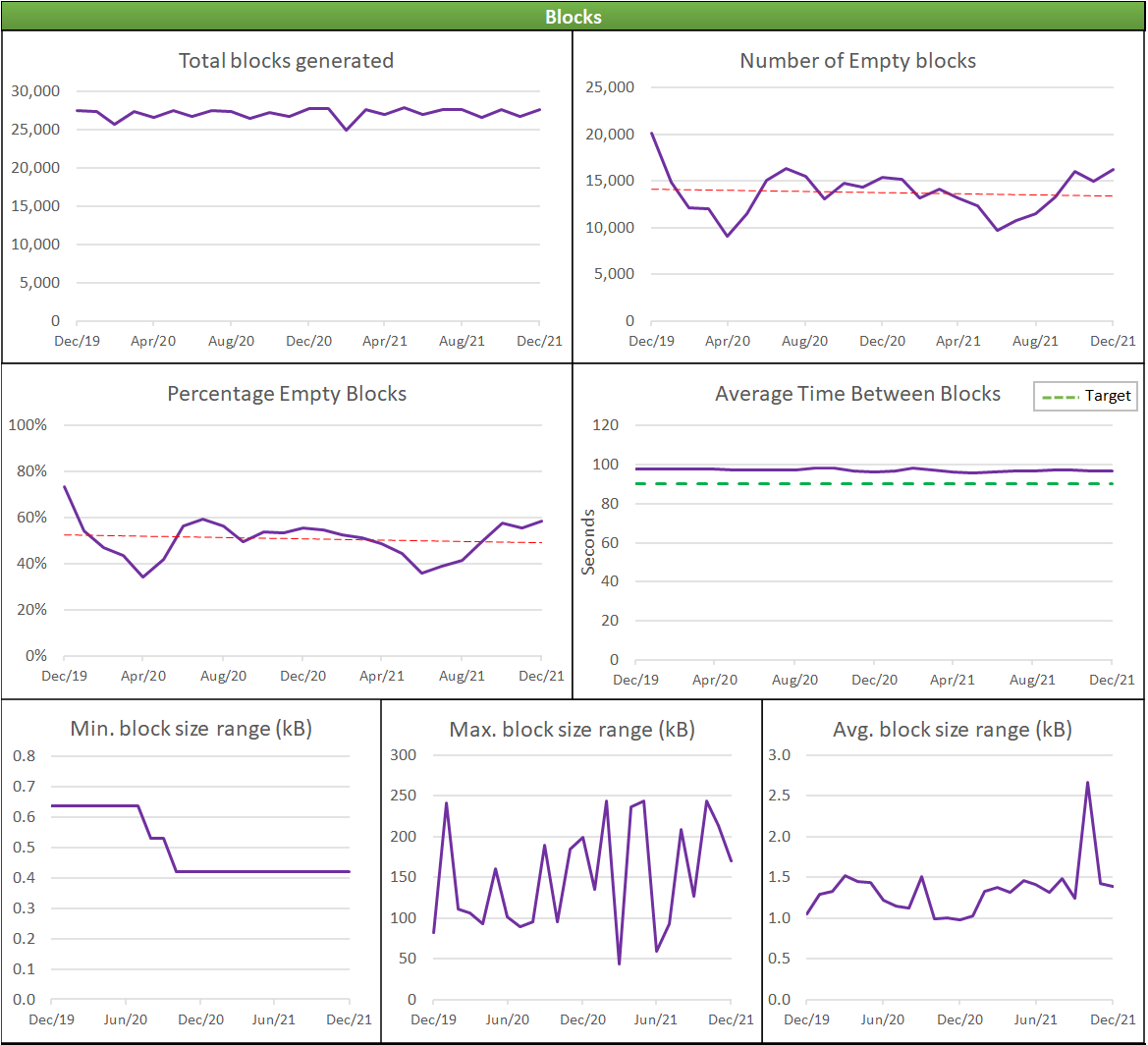The height and width of the screenshot is (1045, 1148).
Task: Click "300" on the Max. block size axis
Action: point(404,755)
